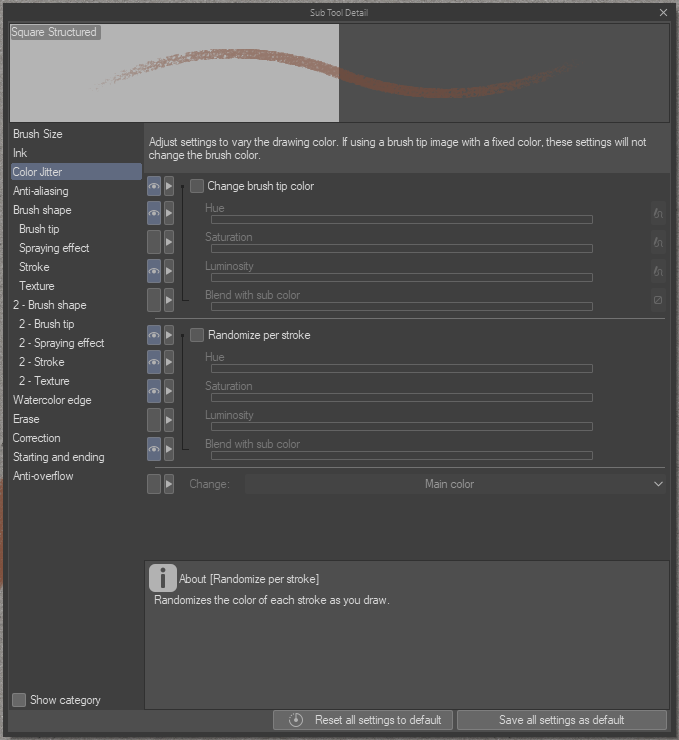The width and height of the screenshot is (679, 740).
Task: Toggle eye icon for Randomize per stroke row
Action: 154,335
